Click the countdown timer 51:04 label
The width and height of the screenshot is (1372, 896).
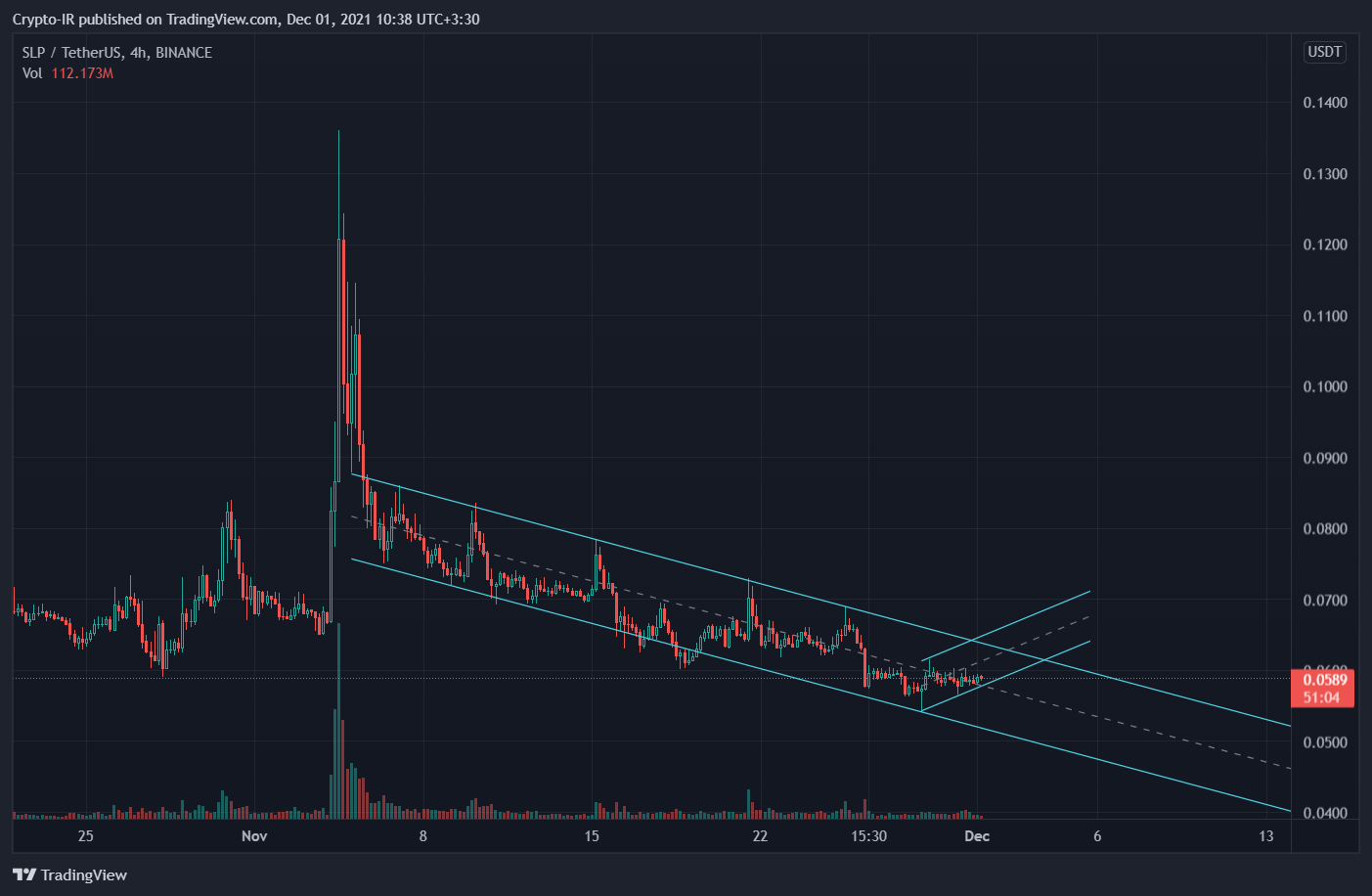pos(1321,697)
